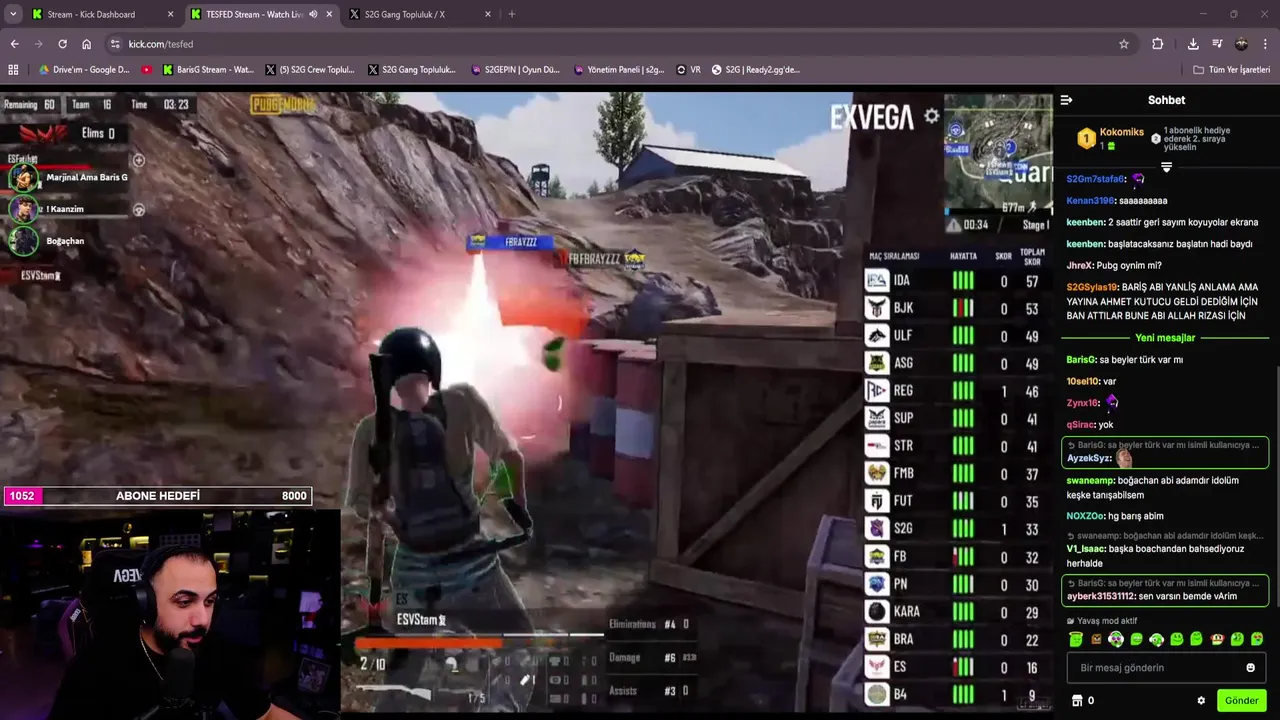Insert the mushroom-hat emote
This screenshot has width=1280, height=720.
pos(1217,639)
